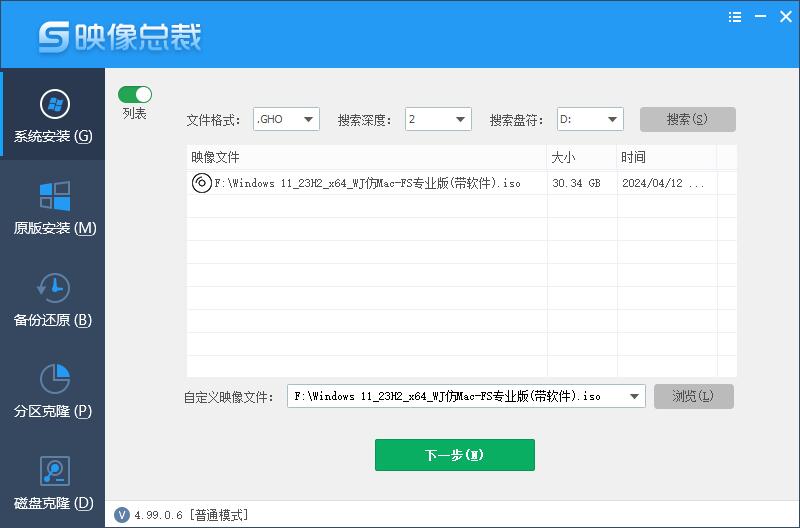800x528 pixels.
Task: Click the 浏览(L) browse button
Action: coord(693,396)
